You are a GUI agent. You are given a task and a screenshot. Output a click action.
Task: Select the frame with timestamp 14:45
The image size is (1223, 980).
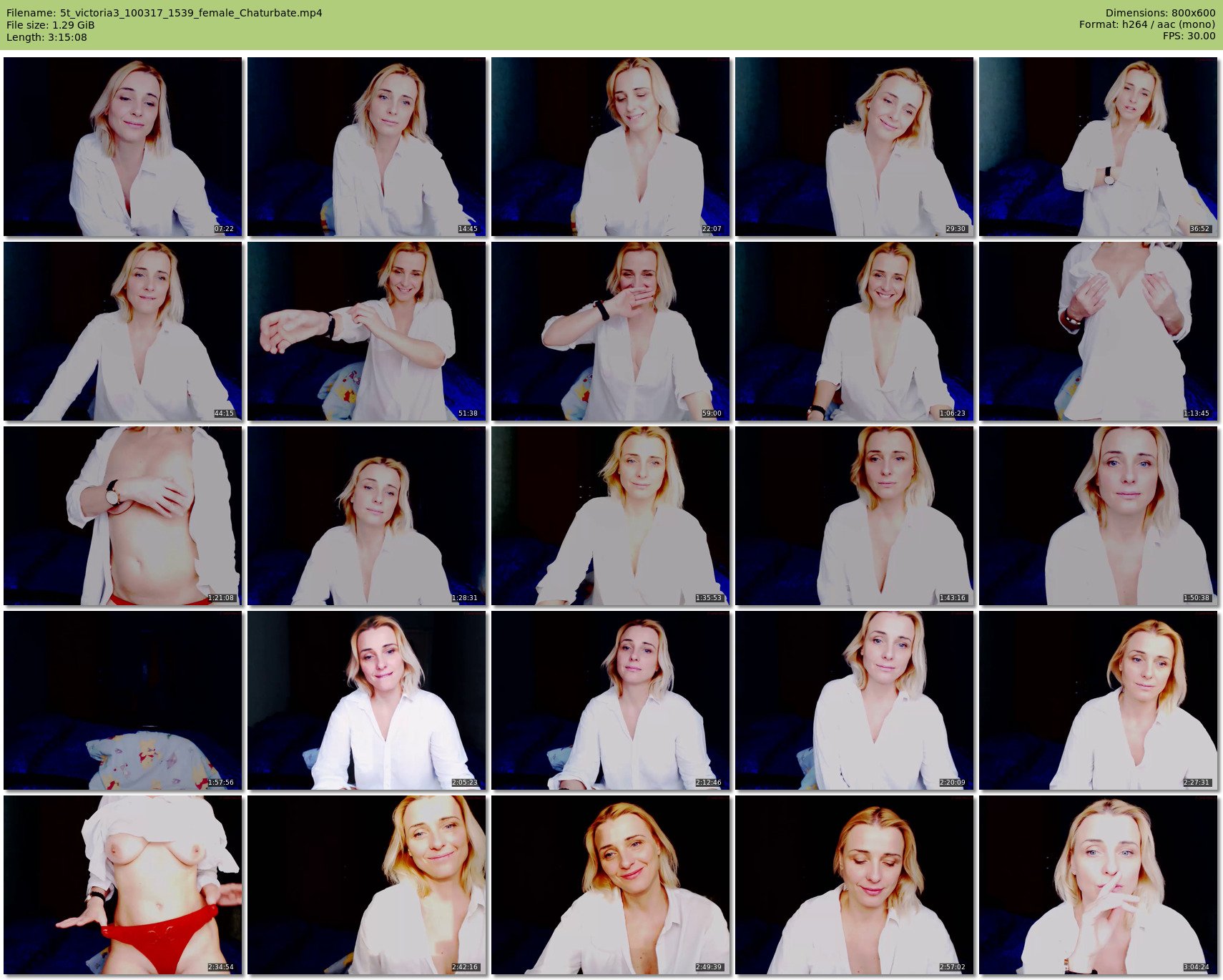pos(367,147)
